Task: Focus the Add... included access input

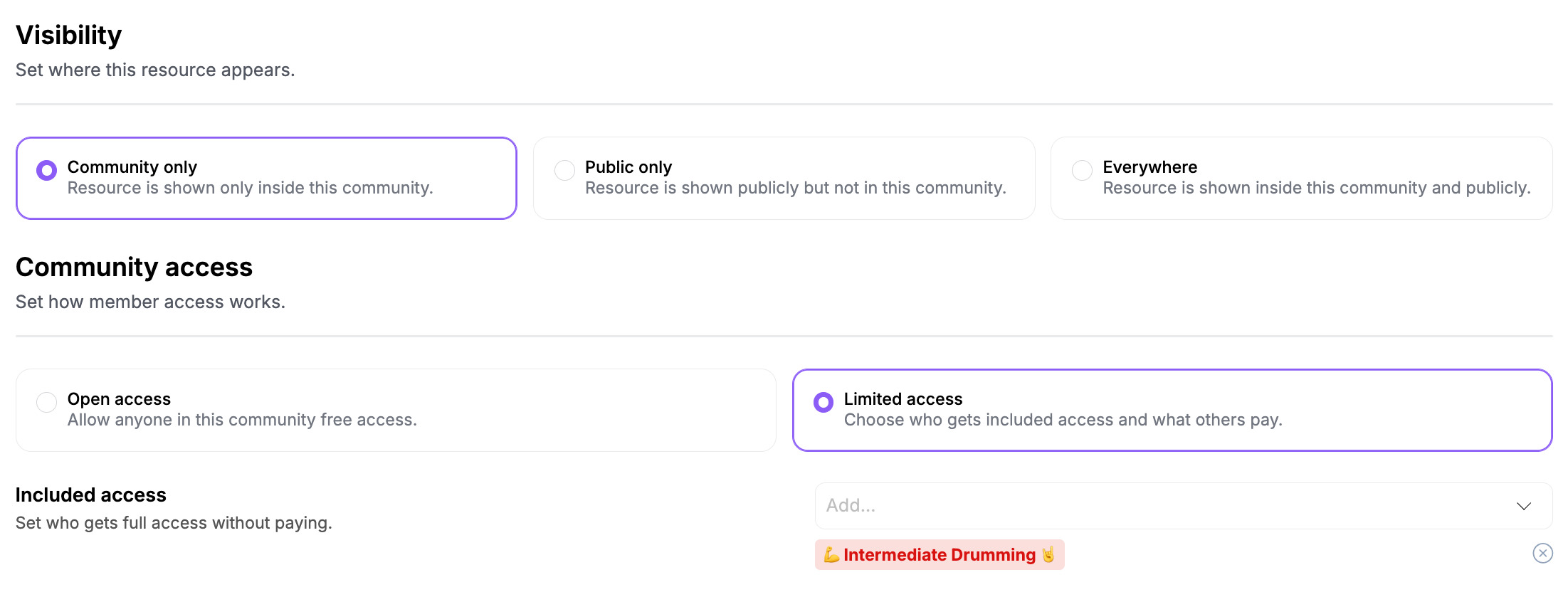Action: point(1183,506)
